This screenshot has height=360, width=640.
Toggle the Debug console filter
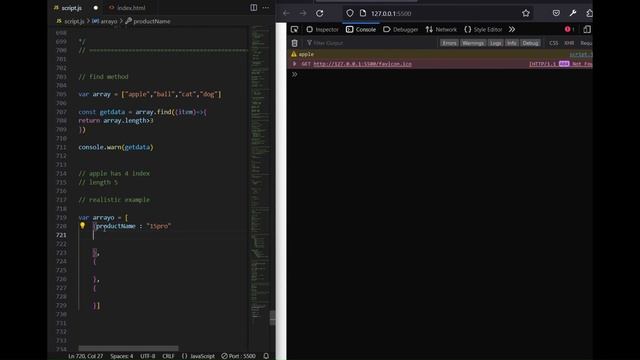(531, 43)
